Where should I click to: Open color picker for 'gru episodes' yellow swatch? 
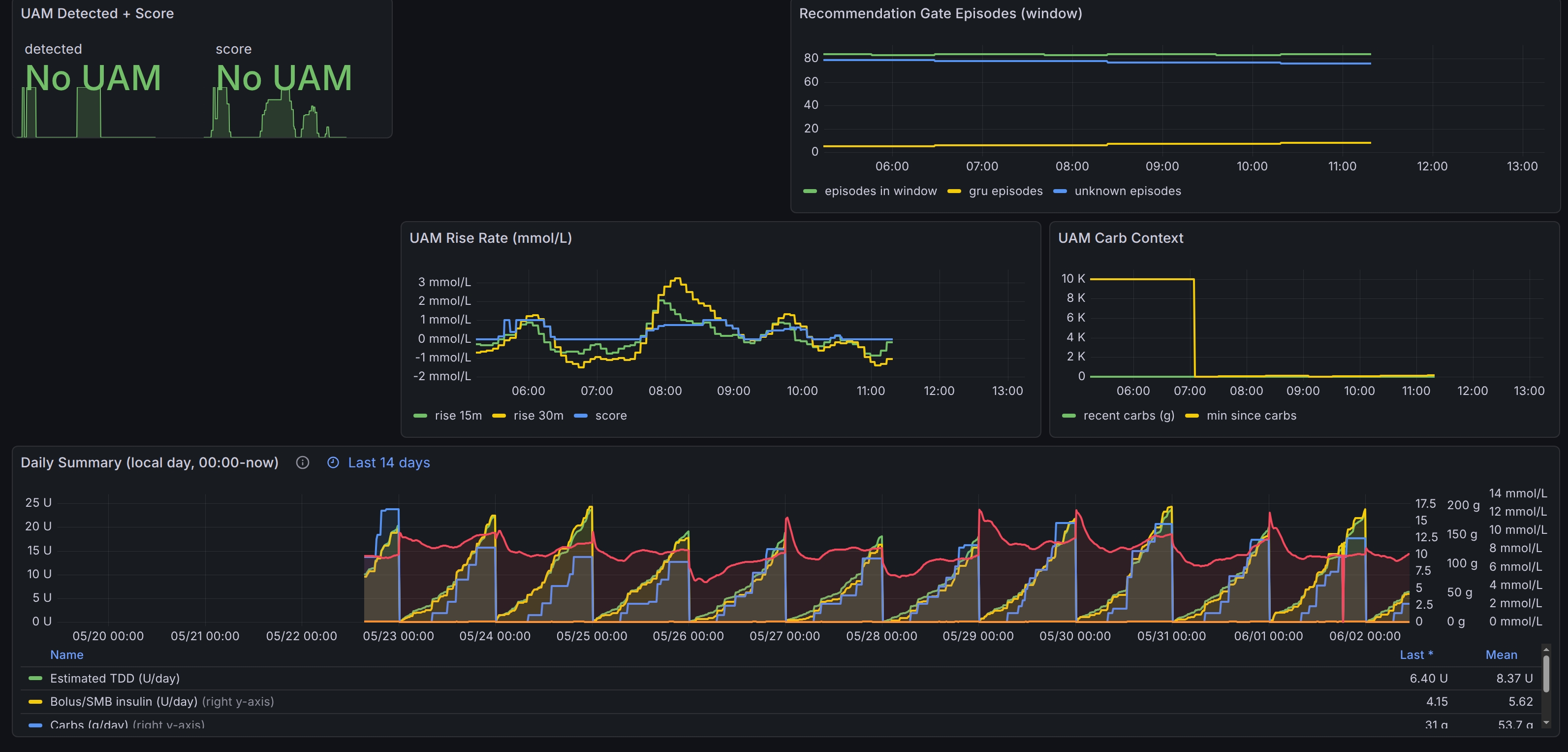954,191
